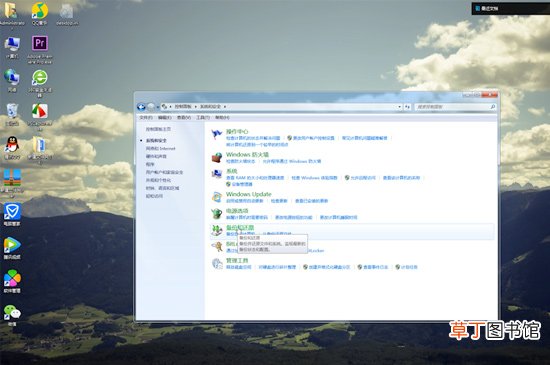
Task: Click Control Panel Home in sidebar
Action: coord(158,129)
